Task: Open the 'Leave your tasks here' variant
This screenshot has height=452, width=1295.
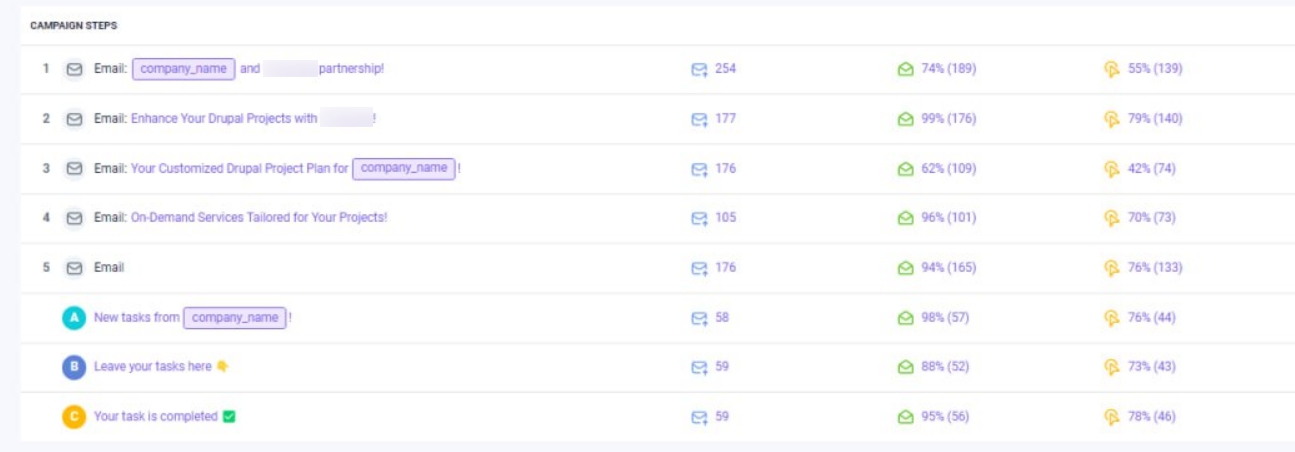Action: (x=153, y=367)
